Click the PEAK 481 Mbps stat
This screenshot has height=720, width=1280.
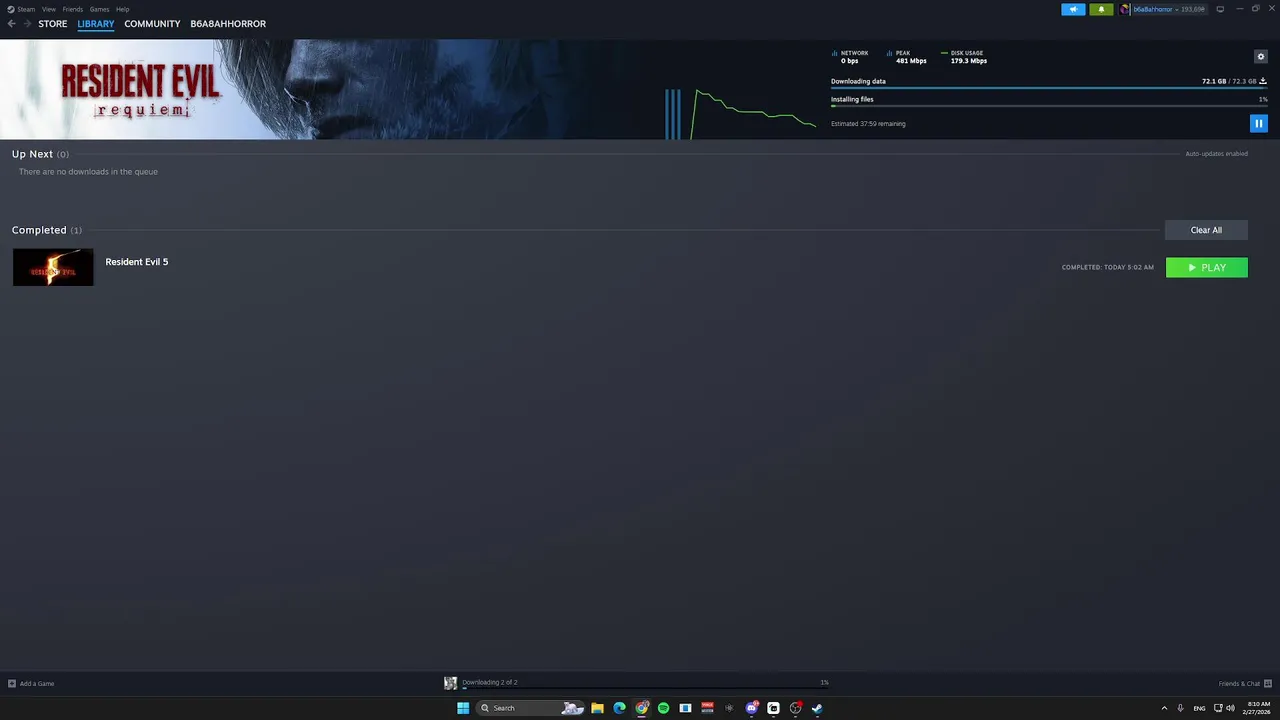click(x=907, y=57)
